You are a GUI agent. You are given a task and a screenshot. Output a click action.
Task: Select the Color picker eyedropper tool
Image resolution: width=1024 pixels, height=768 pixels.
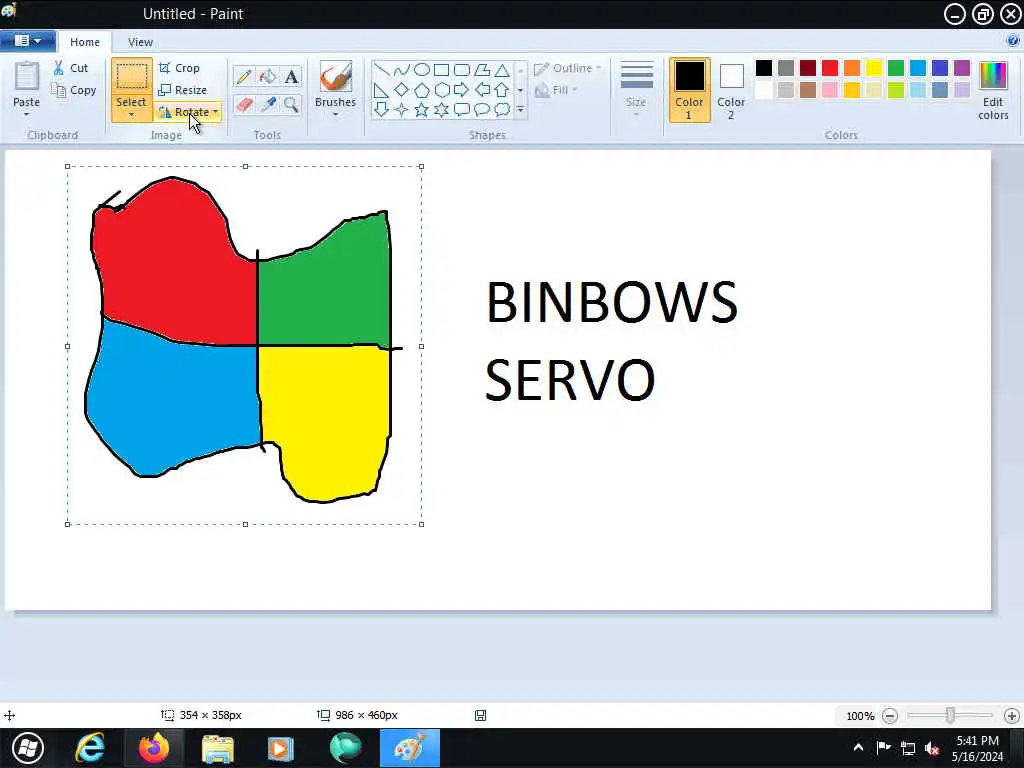pos(268,104)
